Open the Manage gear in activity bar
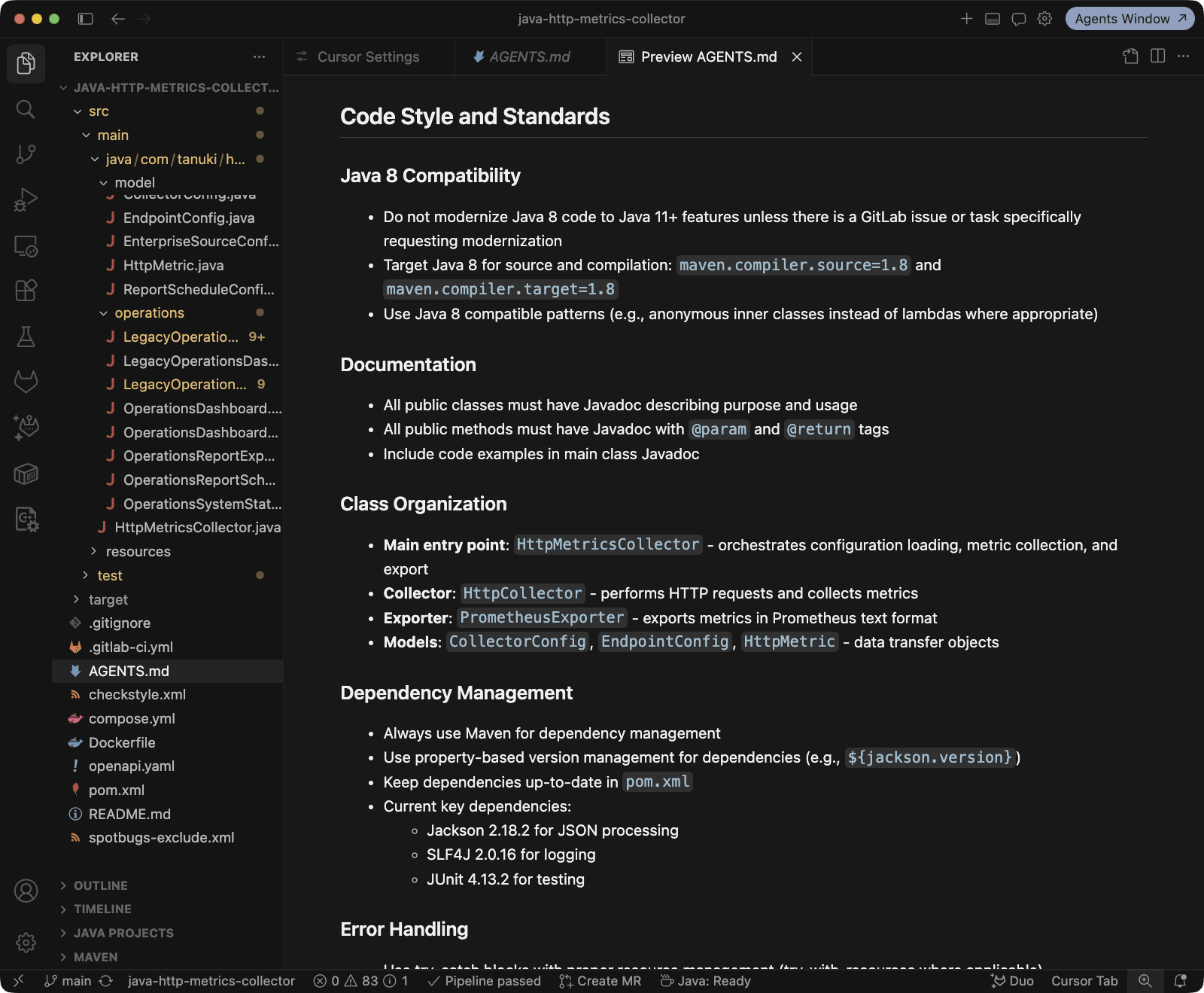The width and height of the screenshot is (1204, 993). (26, 942)
